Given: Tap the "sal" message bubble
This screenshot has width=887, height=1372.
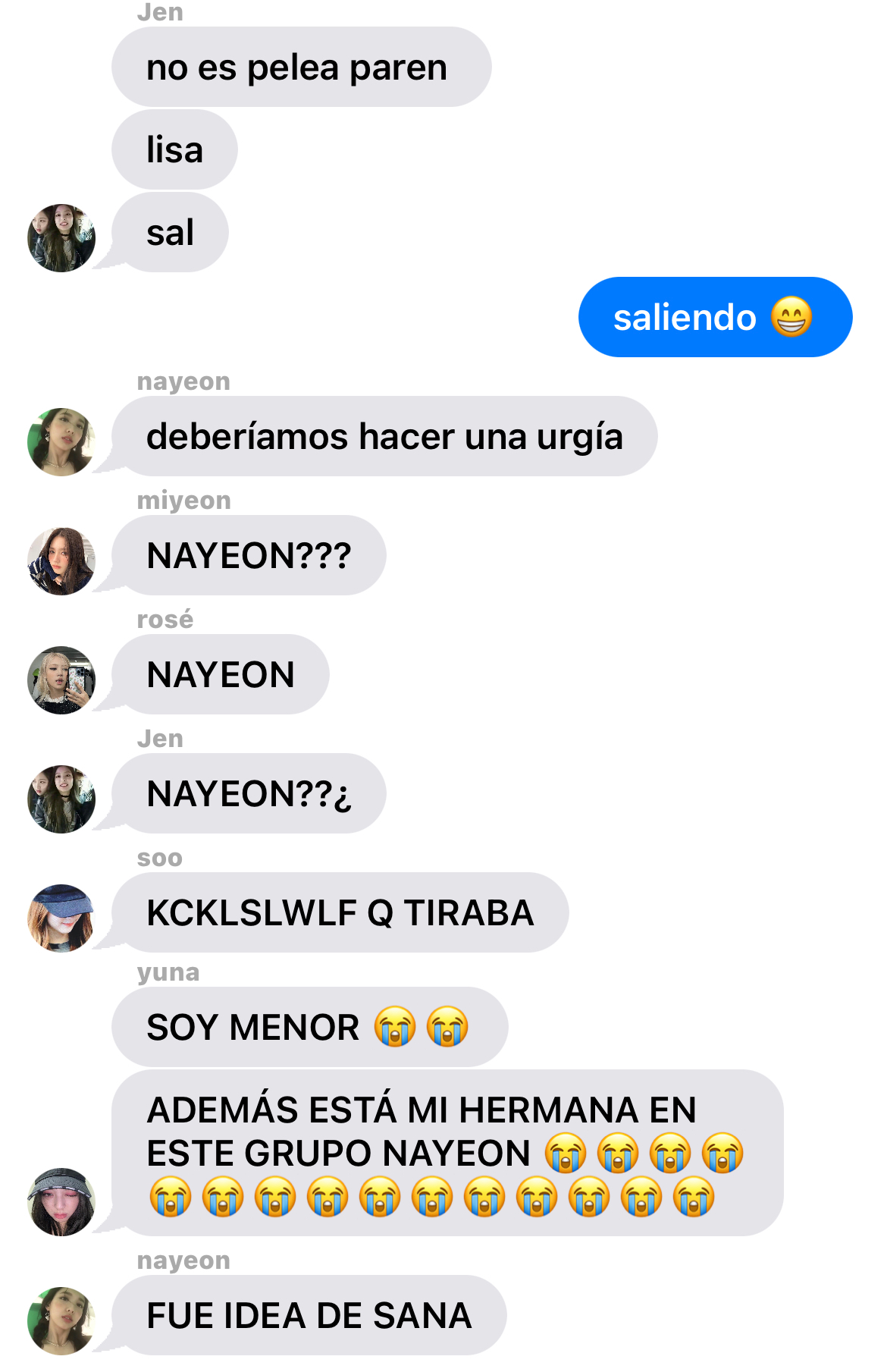Looking at the screenshot, I should (x=170, y=232).
